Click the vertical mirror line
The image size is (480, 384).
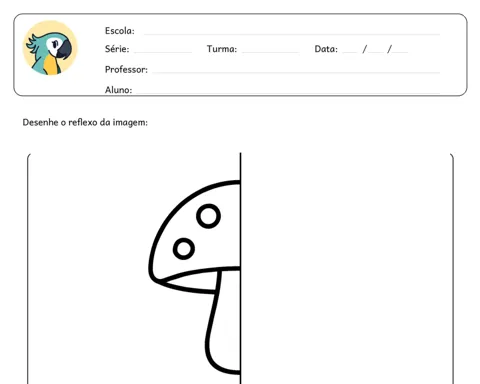240,268
